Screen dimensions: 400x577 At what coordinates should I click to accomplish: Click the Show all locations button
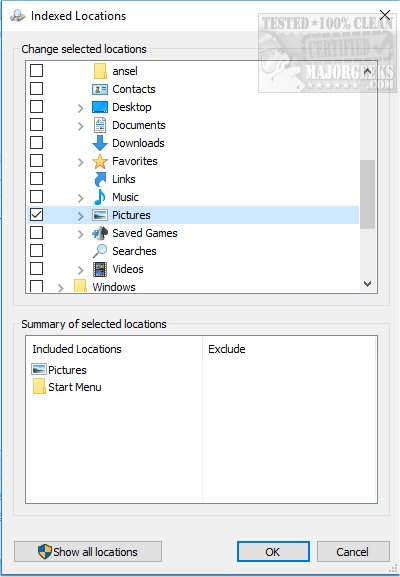(x=88, y=552)
